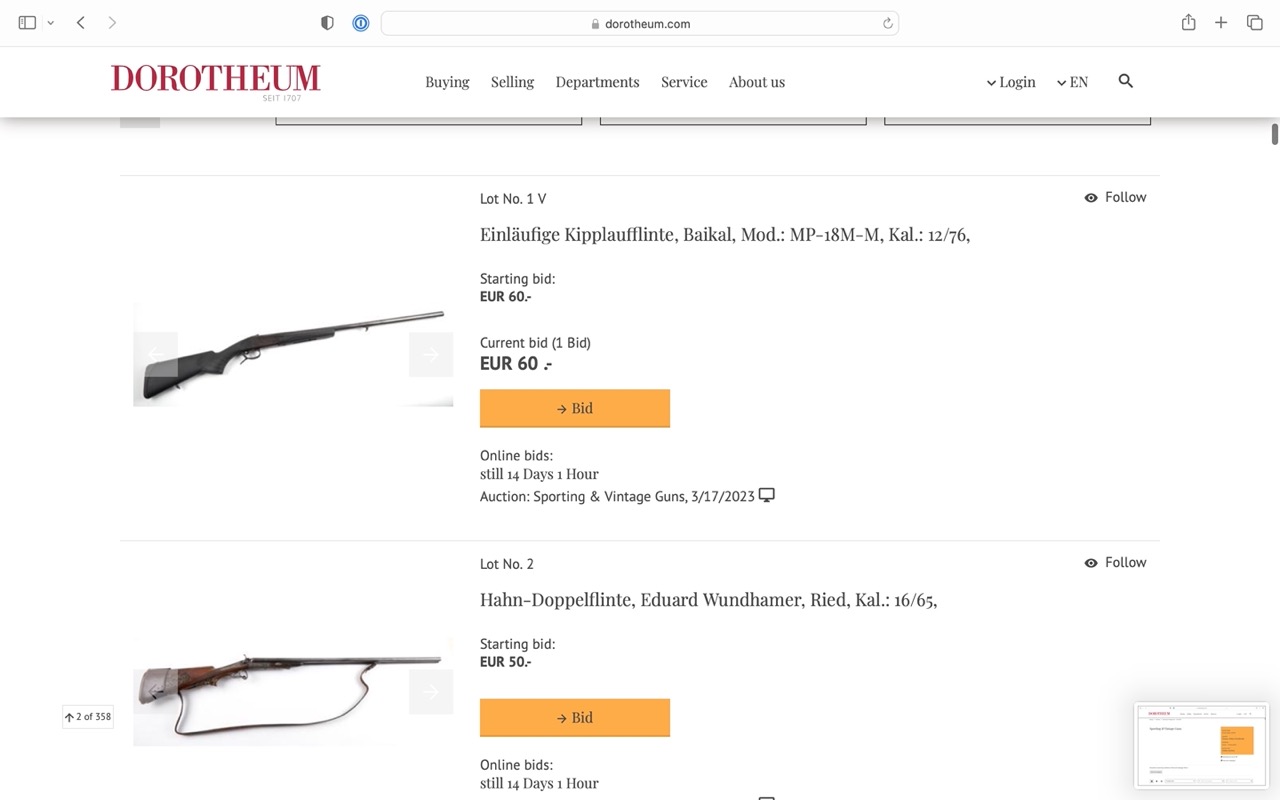The width and height of the screenshot is (1280, 800).
Task: Open the 1Password extension icon
Action: [361, 23]
